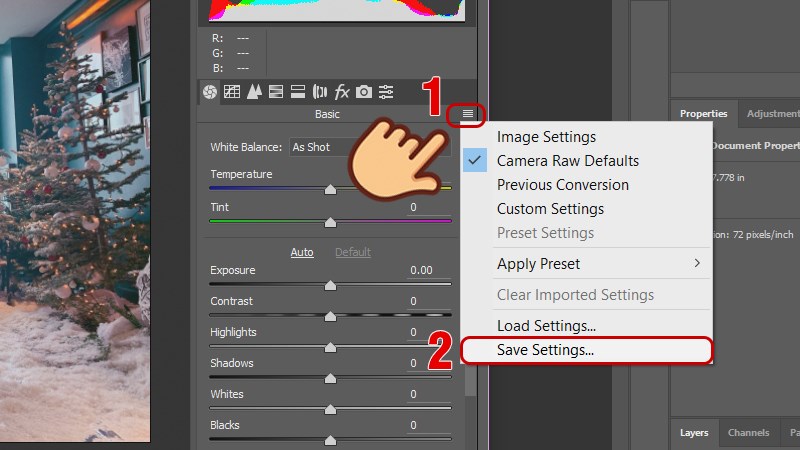
Task: Switch to the Adjustments tab
Action: pyautogui.click(x=771, y=114)
